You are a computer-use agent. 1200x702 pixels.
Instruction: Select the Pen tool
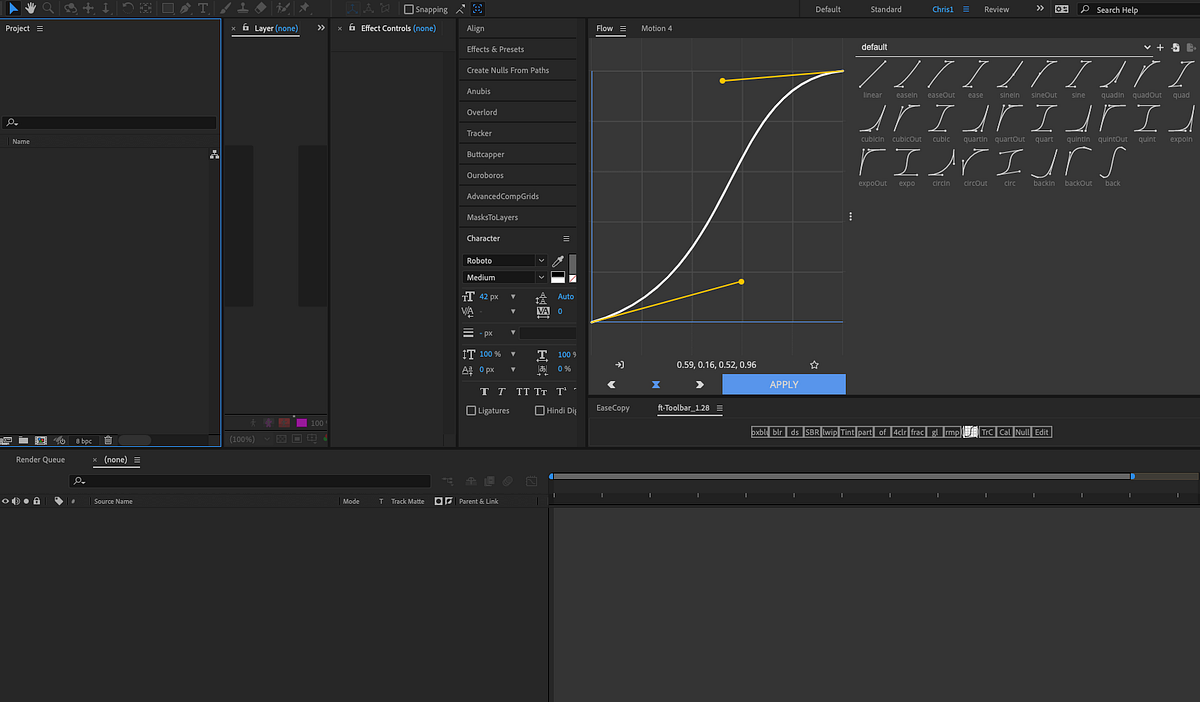186,8
